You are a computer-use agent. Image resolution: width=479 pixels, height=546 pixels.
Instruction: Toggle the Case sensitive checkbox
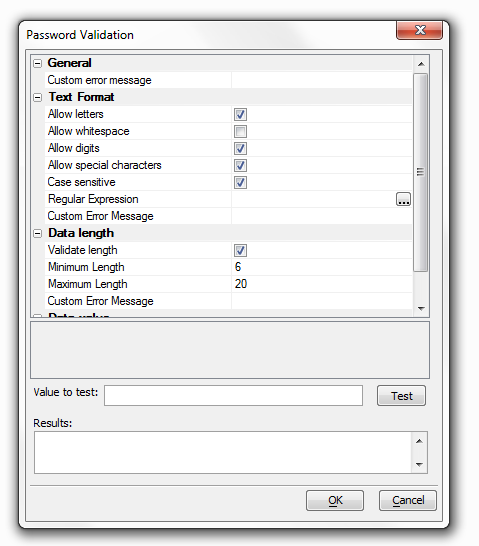pyautogui.click(x=240, y=182)
